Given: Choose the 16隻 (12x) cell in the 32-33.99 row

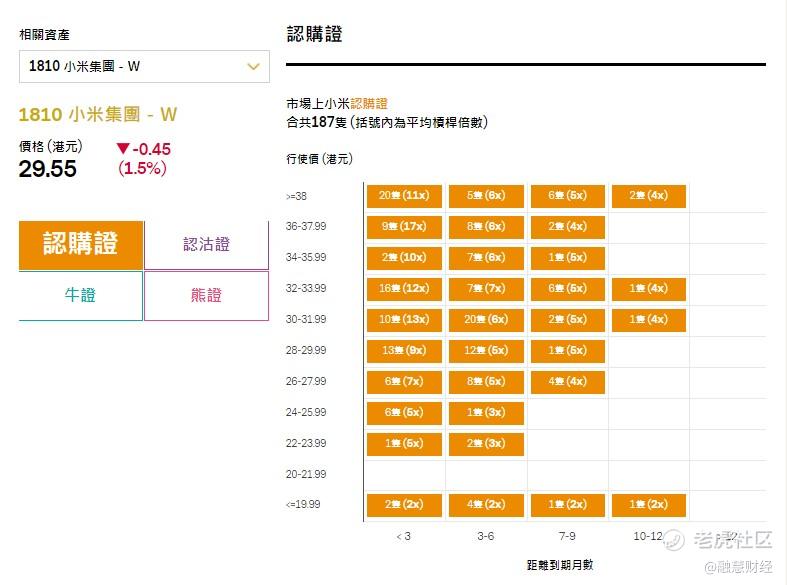Looking at the screenshot, I should click(404, 289).
